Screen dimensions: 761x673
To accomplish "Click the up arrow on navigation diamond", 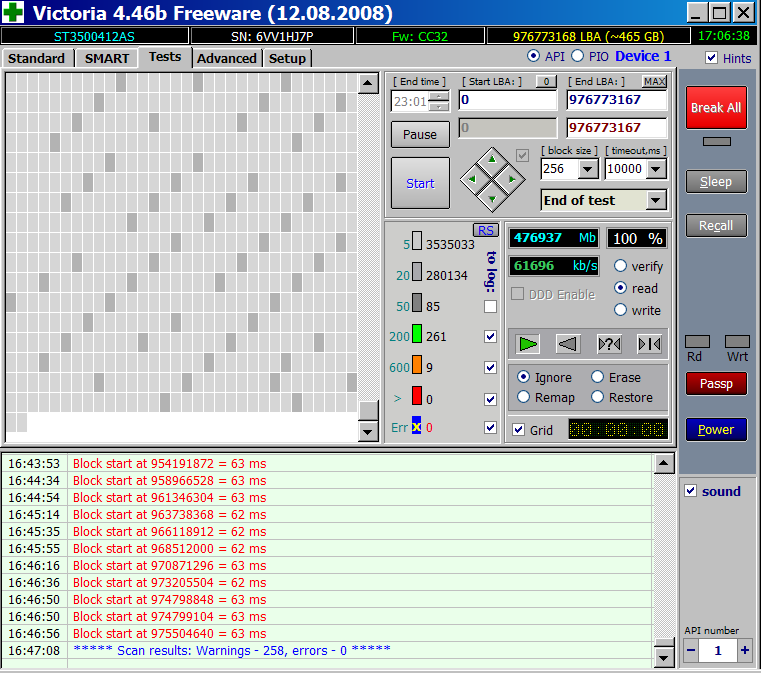I will [x=490, y=160].
